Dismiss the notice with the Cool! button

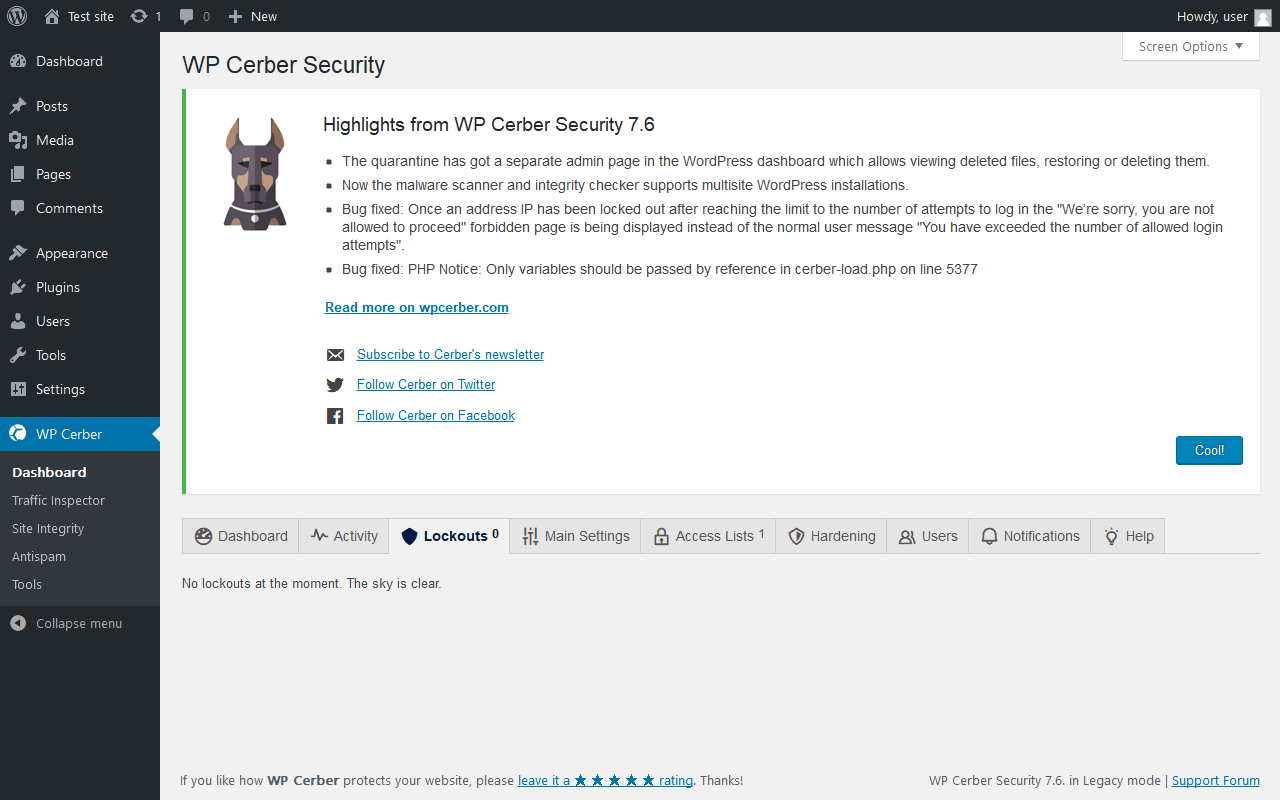point(1209,450)
